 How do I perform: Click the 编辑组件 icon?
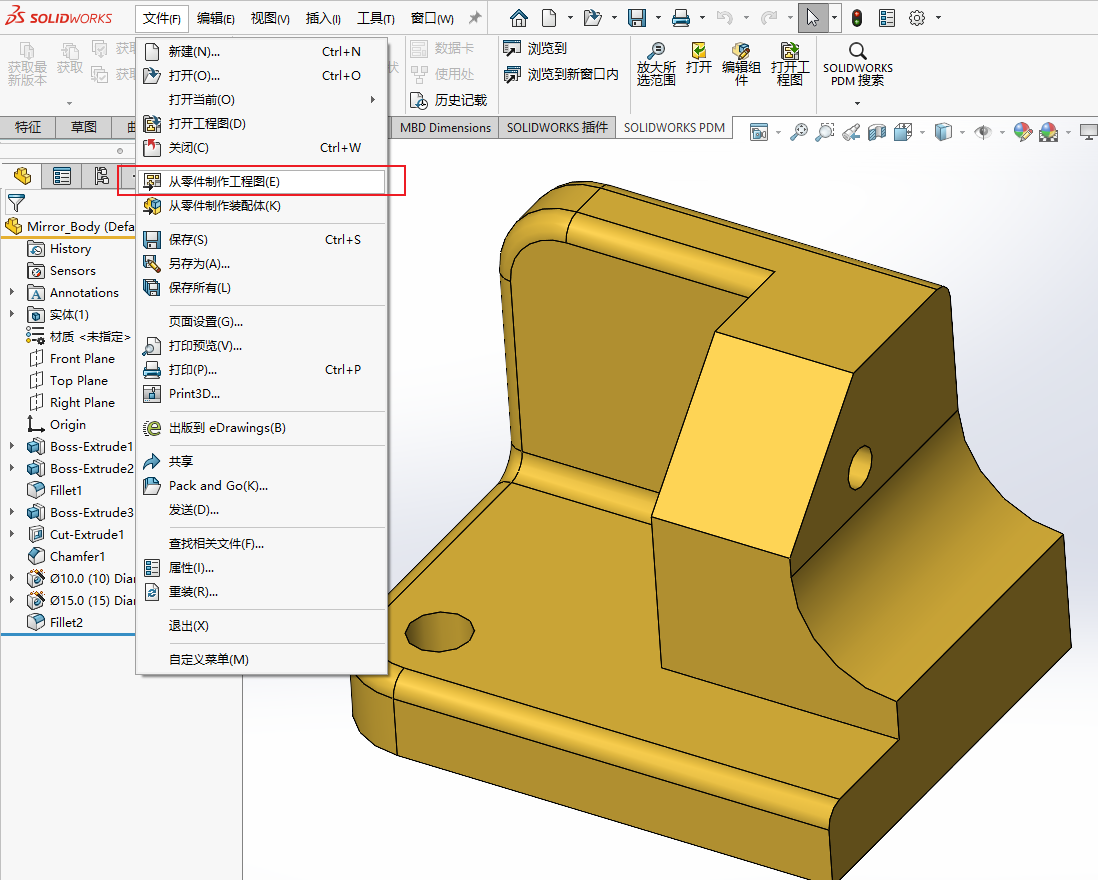pyautogui.click(x=741, y=64)
